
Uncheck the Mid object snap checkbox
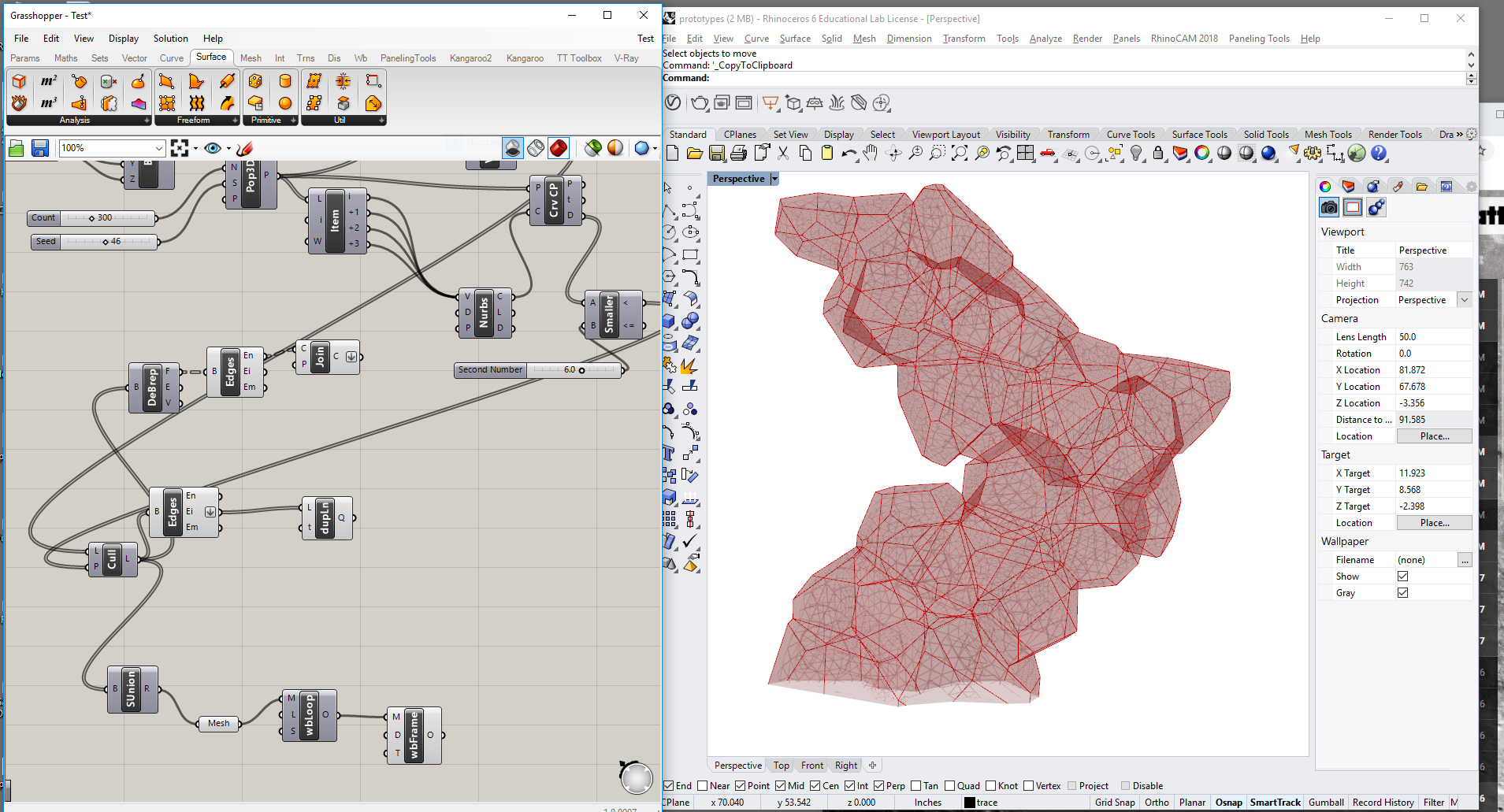point(780,785)
